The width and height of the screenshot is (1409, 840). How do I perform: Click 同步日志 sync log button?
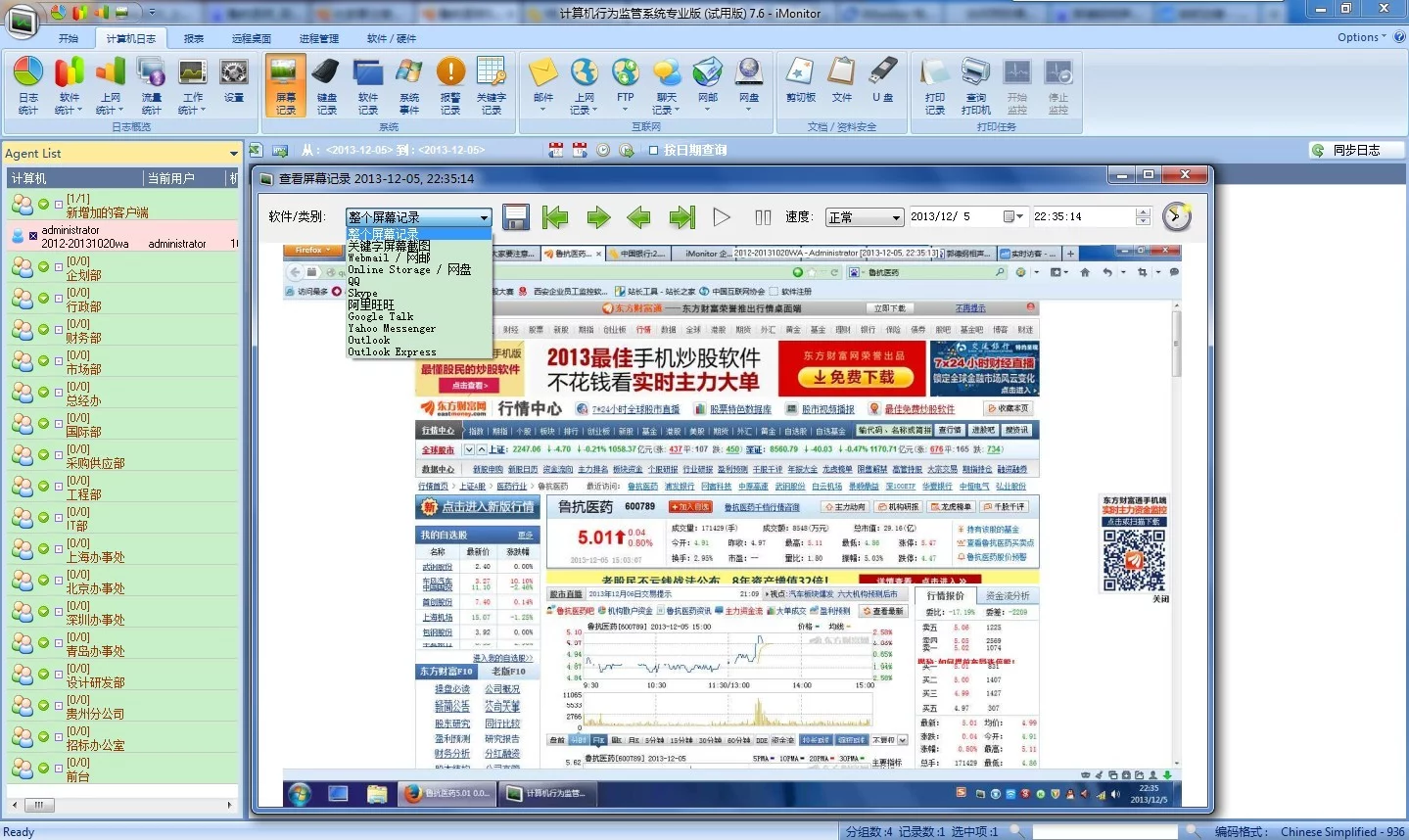(x=1356, y=150)
